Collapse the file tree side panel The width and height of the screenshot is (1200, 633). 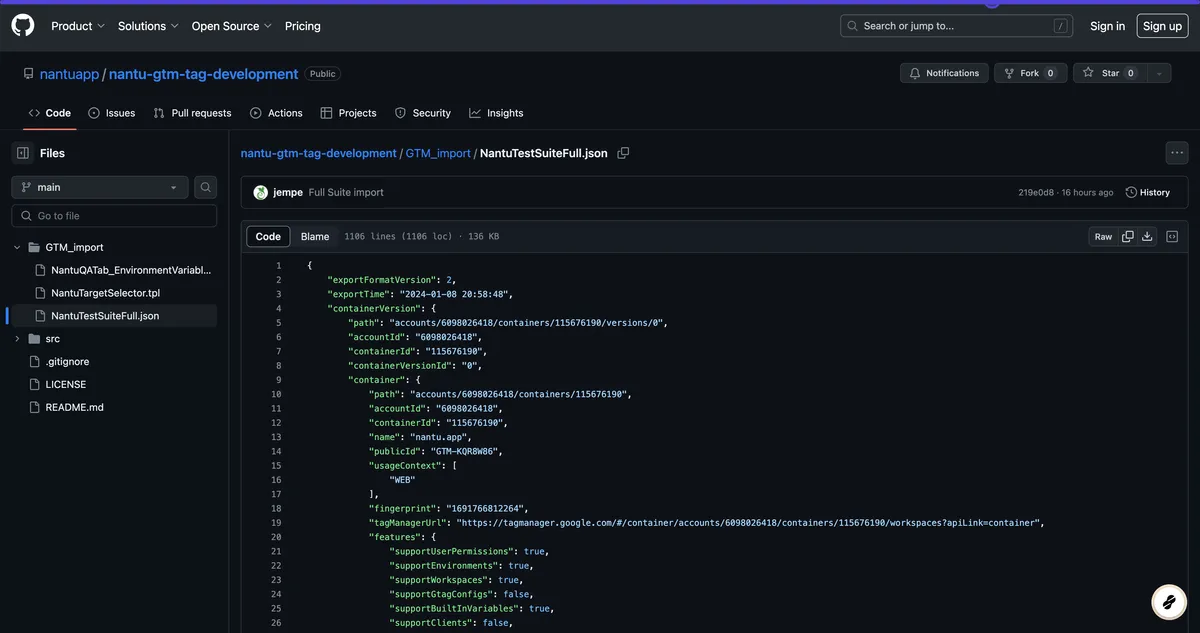coord(22,153)
